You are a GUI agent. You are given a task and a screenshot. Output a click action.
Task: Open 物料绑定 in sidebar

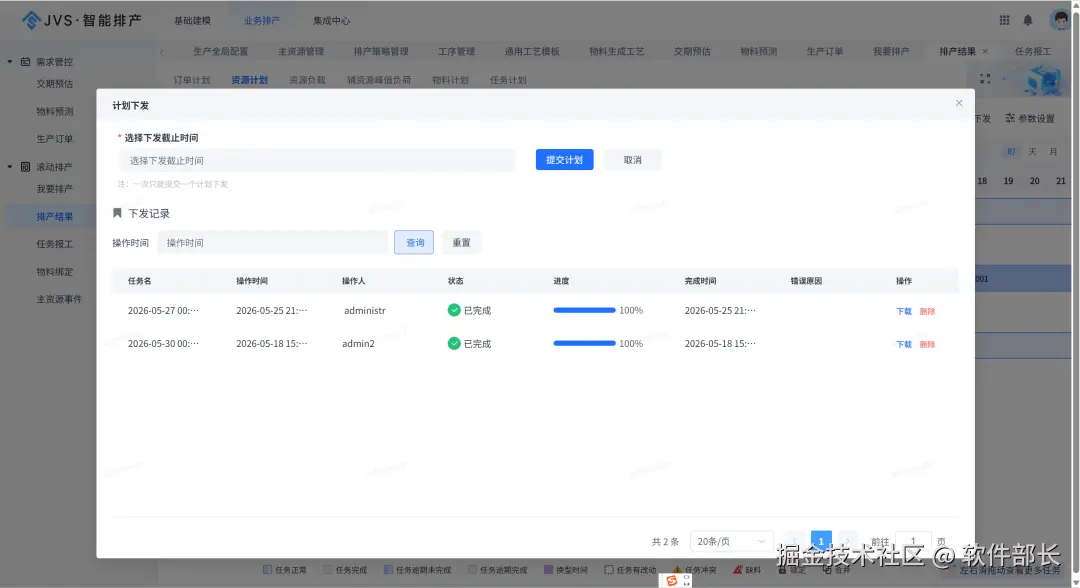[x=54, y=271]
